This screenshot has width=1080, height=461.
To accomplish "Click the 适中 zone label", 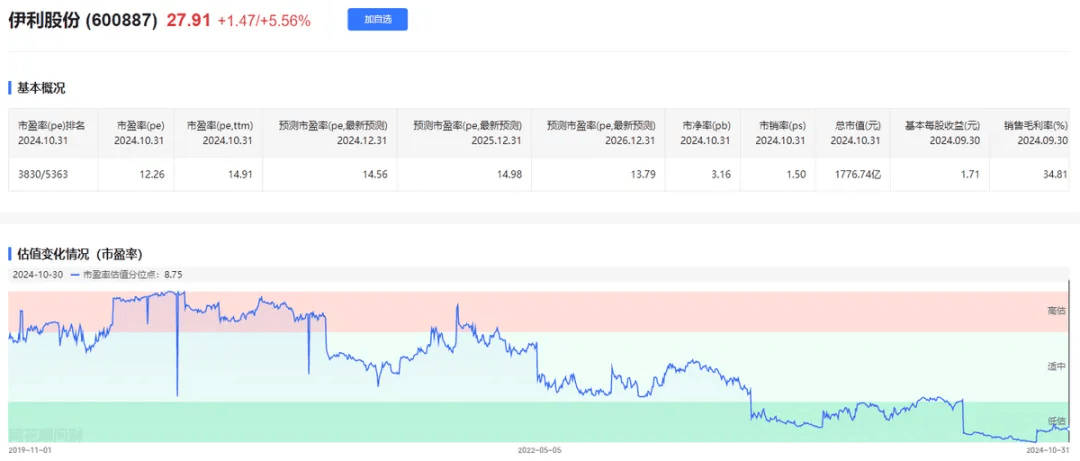I will (1056, 367).
